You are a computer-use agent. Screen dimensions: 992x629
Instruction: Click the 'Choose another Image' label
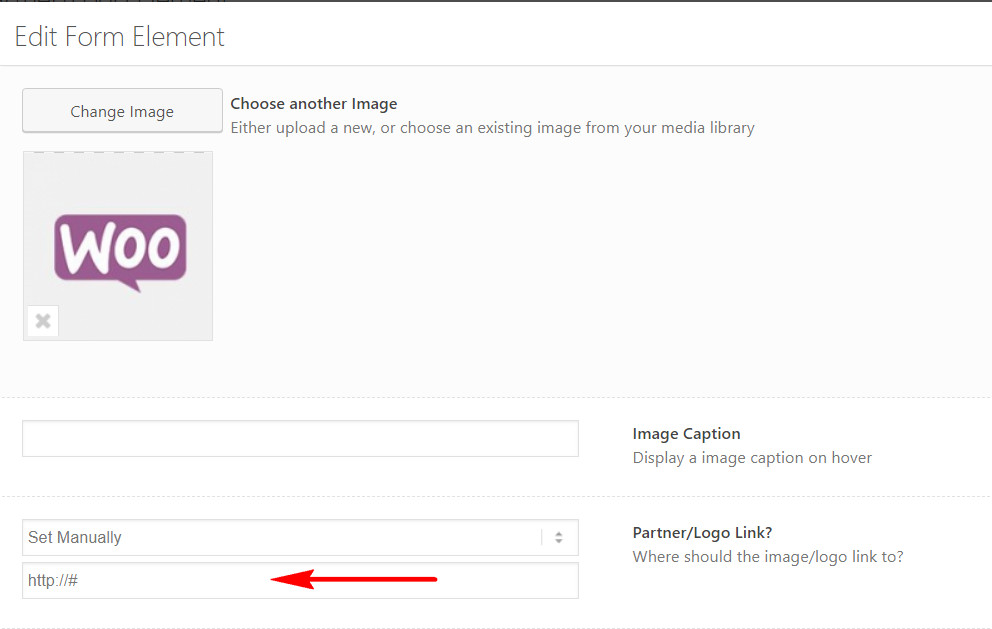314,104
